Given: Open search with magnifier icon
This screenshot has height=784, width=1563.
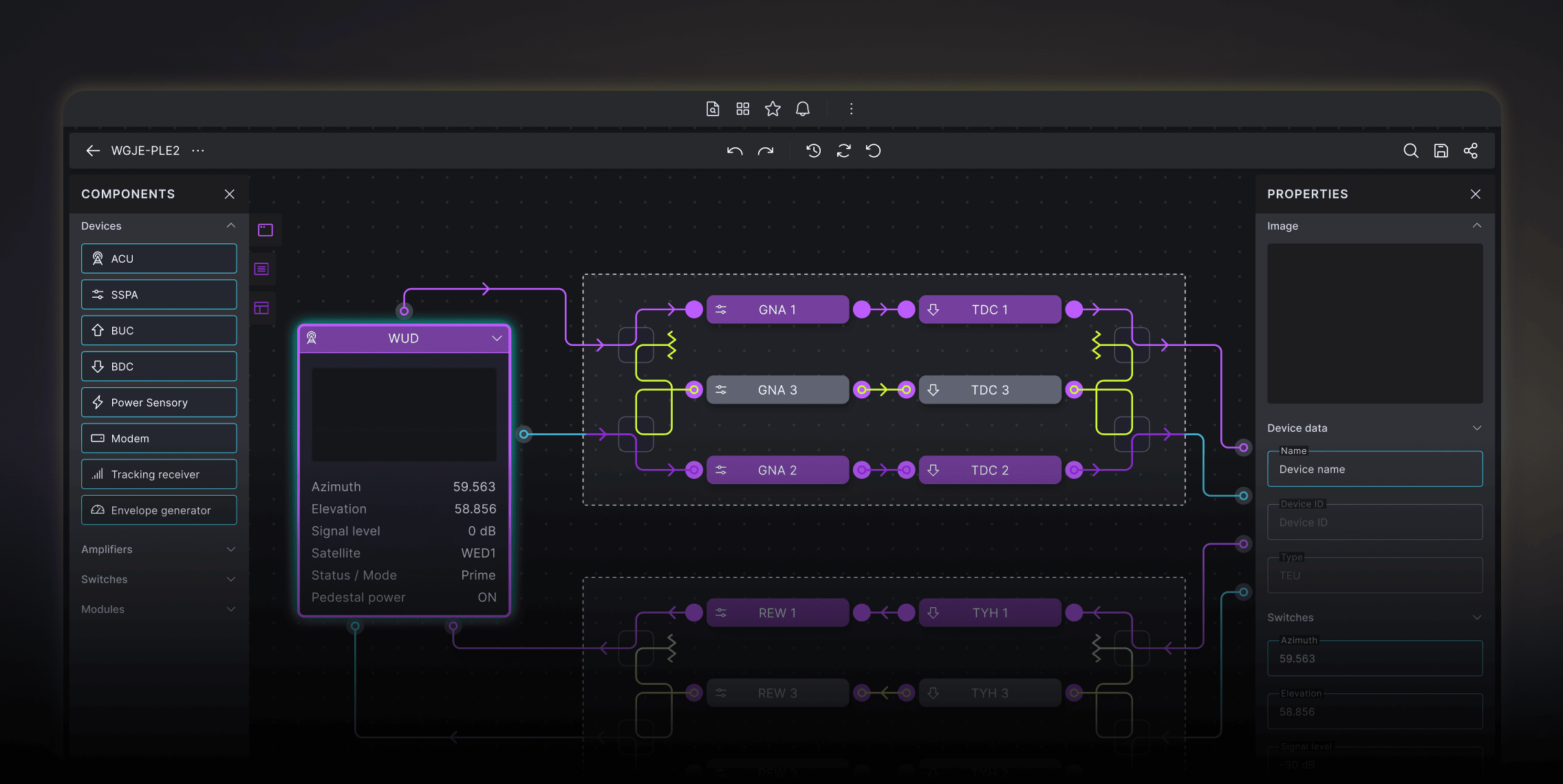Looking at the screenshot, I should coord(1411,151).
